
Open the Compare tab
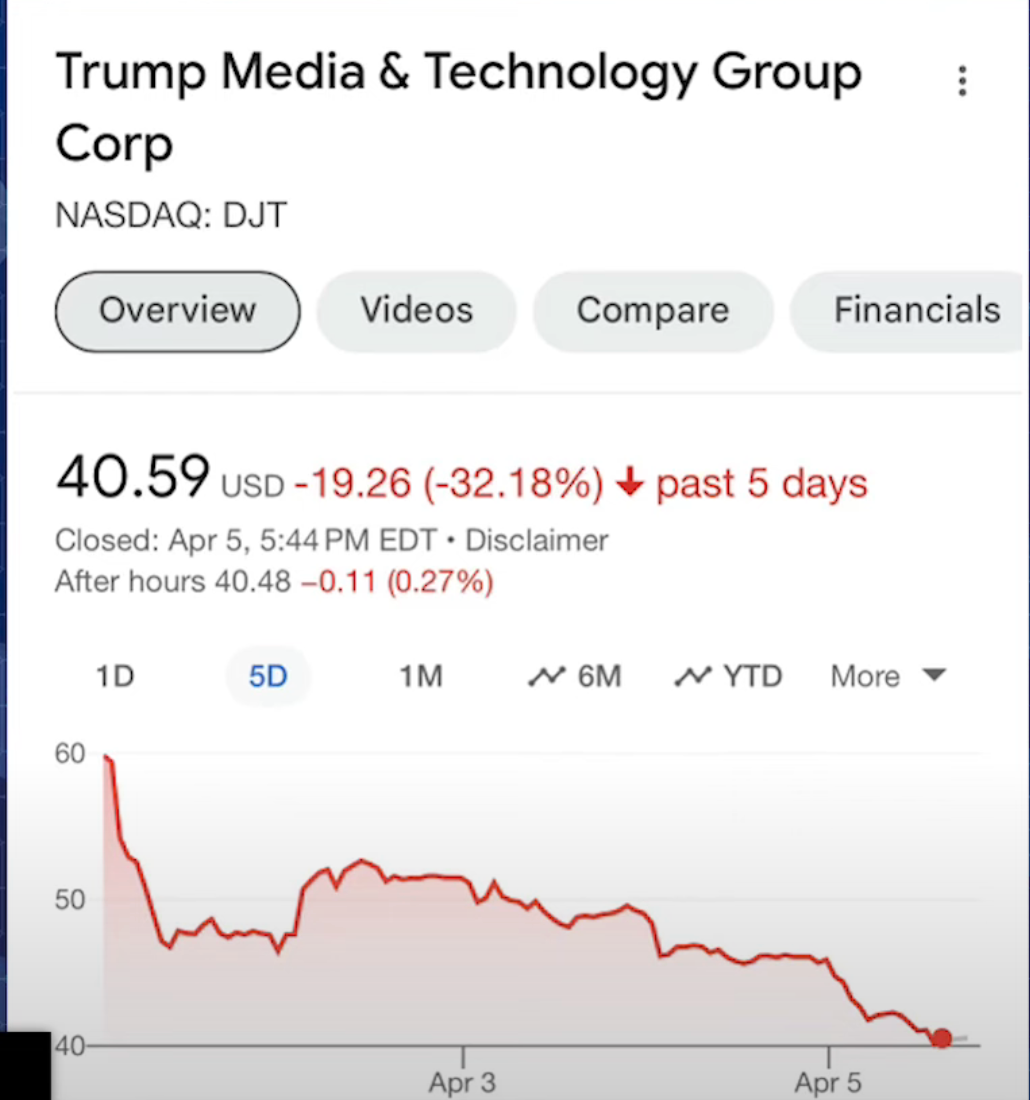click(652, 311)
